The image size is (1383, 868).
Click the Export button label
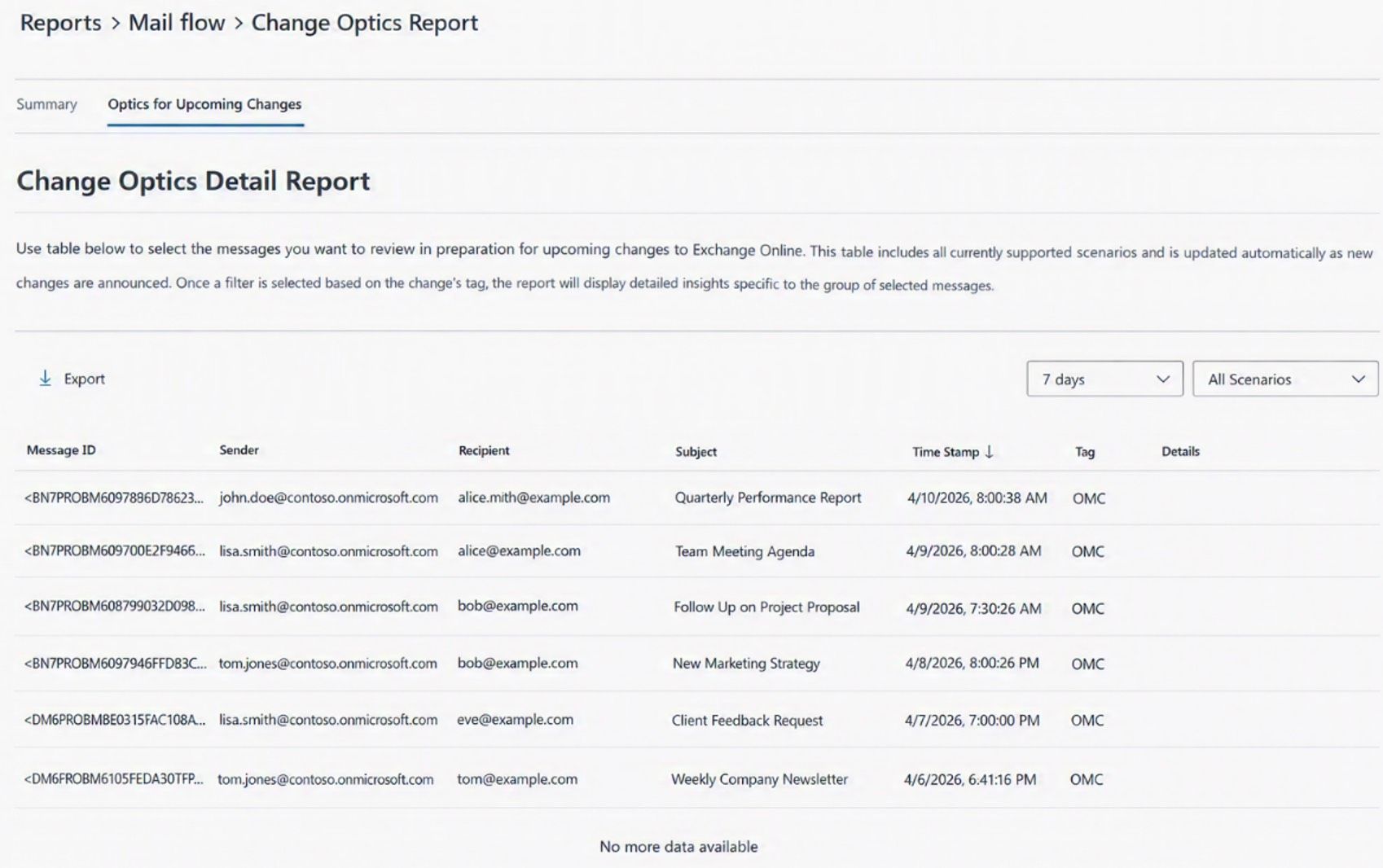point(85,379)
